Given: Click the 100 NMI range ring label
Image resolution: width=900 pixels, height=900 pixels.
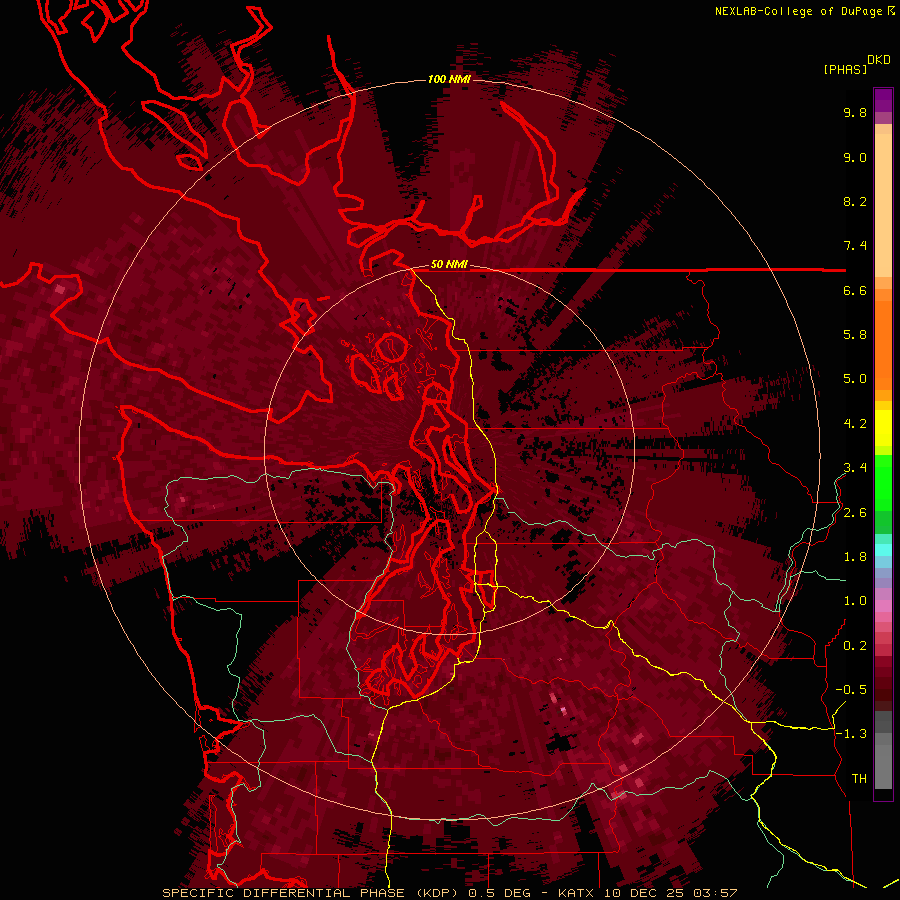Looking at the screenshot, I should [449, 79].
